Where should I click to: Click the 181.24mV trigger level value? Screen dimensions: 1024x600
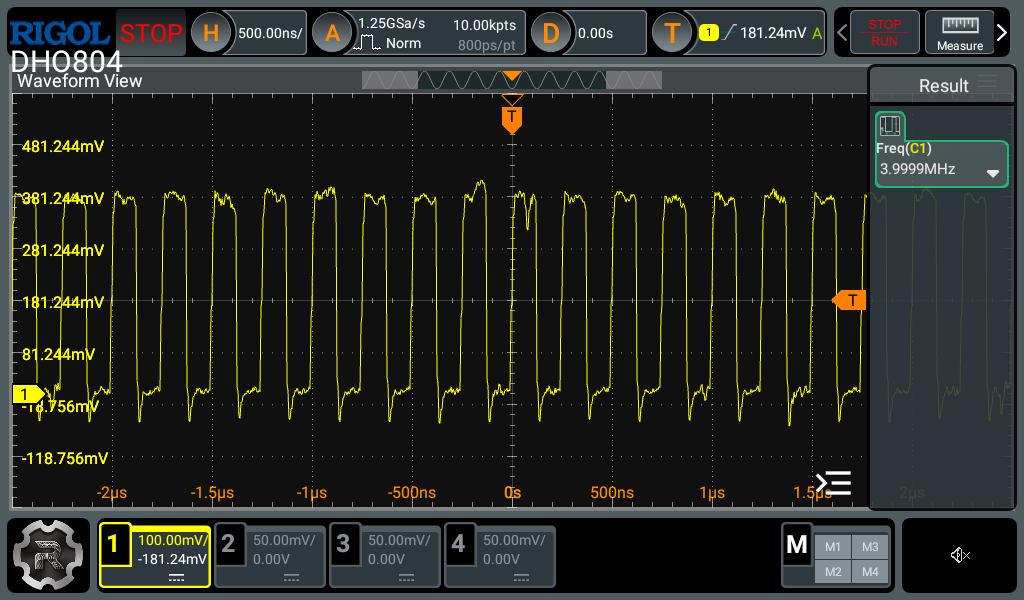point(773,33)
